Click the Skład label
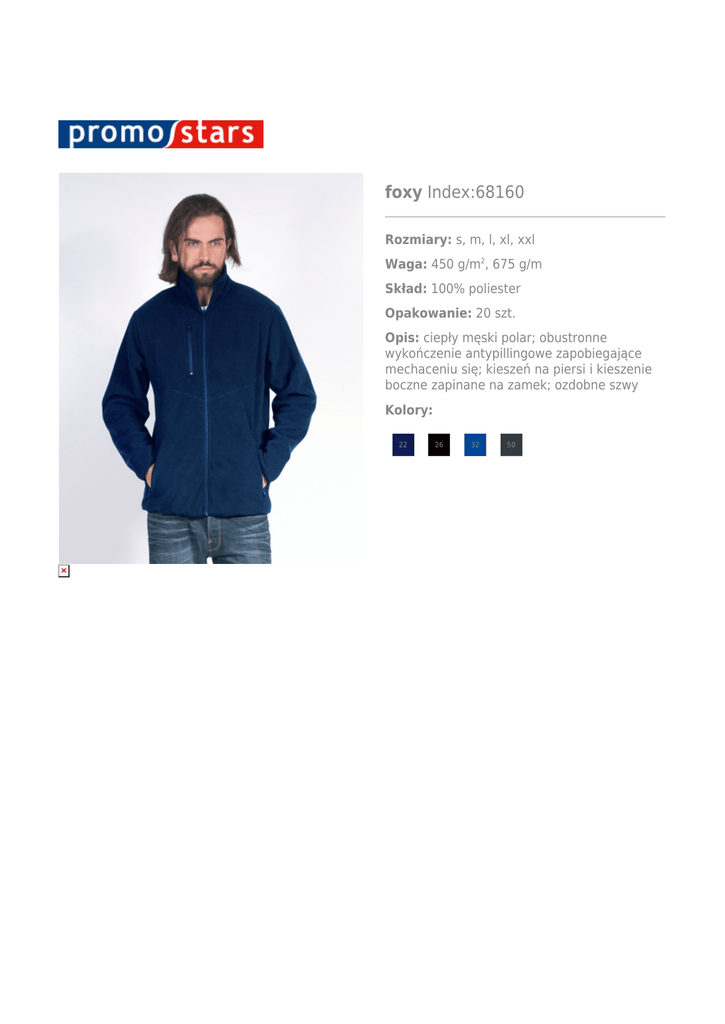 click(x=406, y=288)
